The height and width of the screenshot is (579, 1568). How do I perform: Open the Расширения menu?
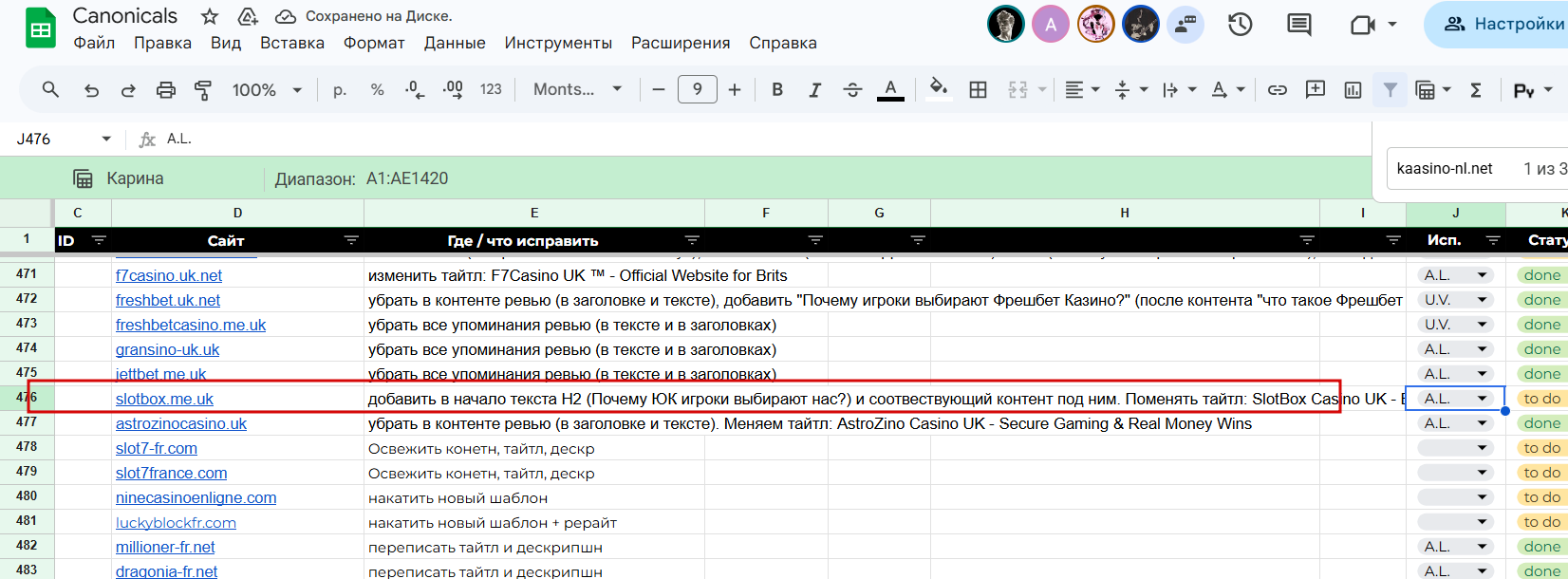pyautogui.click(x=681, y=43)
